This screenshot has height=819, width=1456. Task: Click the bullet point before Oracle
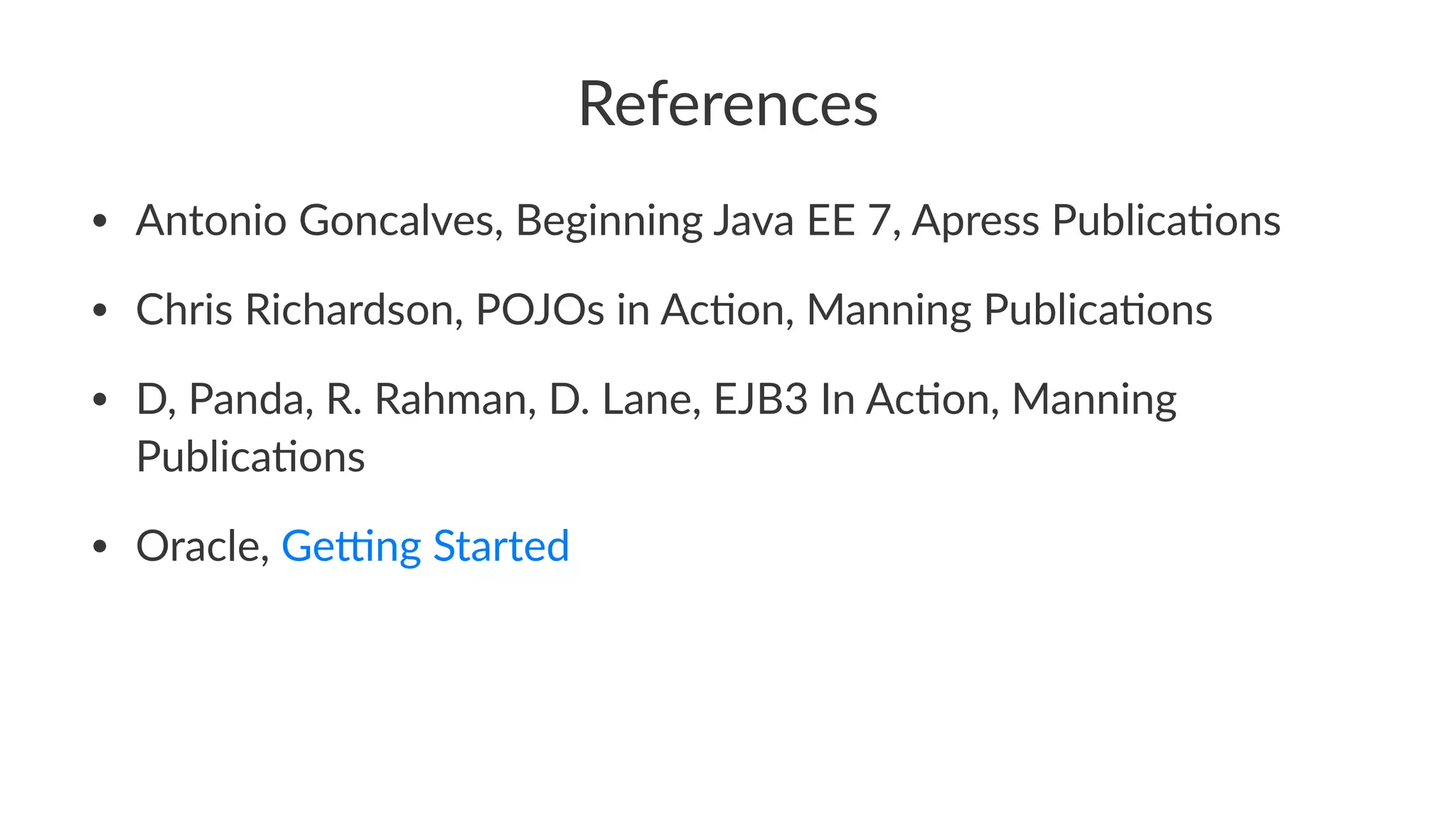pyautogui.click(x=100, y=547)
